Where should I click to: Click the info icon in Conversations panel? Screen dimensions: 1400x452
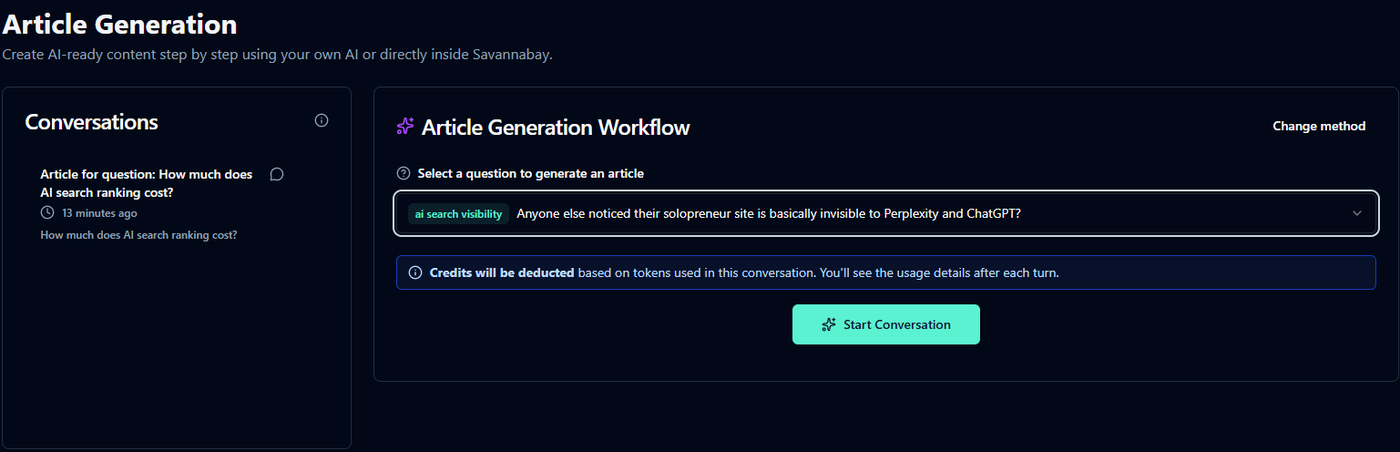(321, 121)
